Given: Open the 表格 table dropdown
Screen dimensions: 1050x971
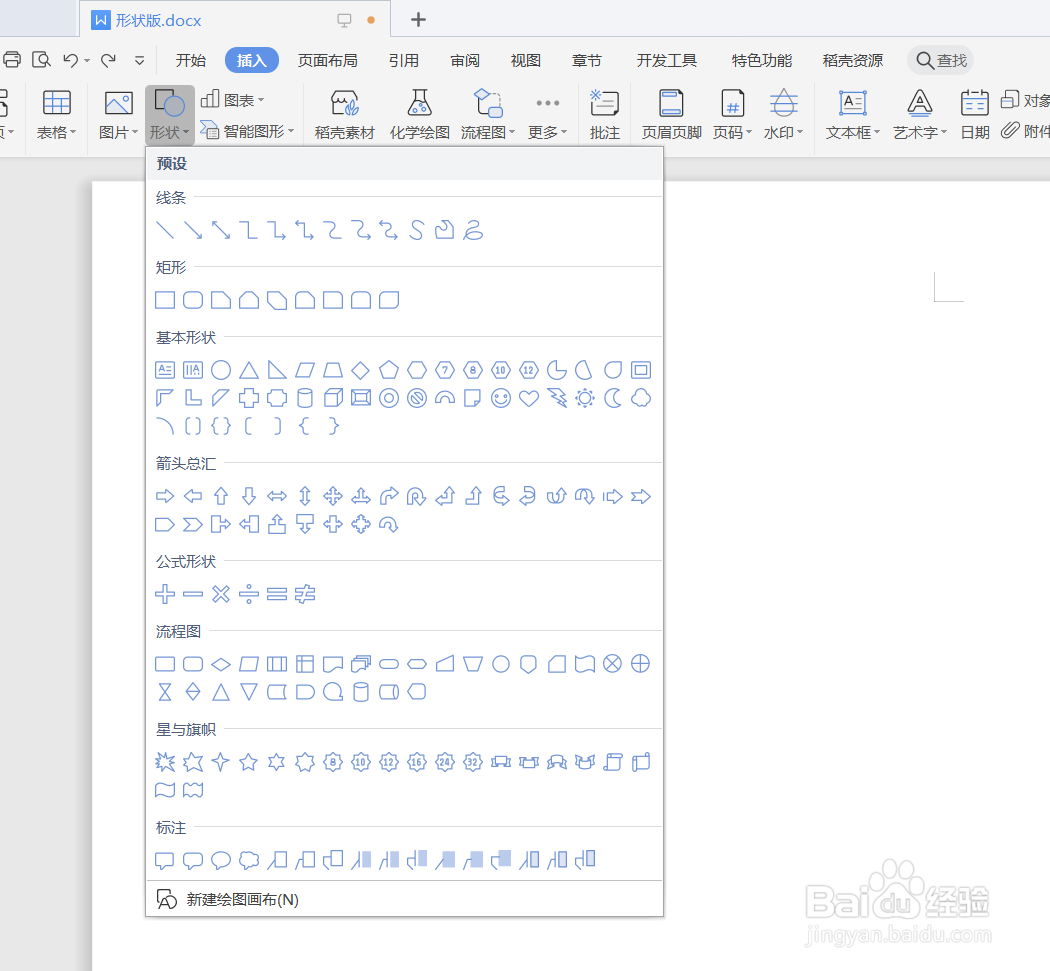Looking at the screenshot, I should tap(56, 115).
